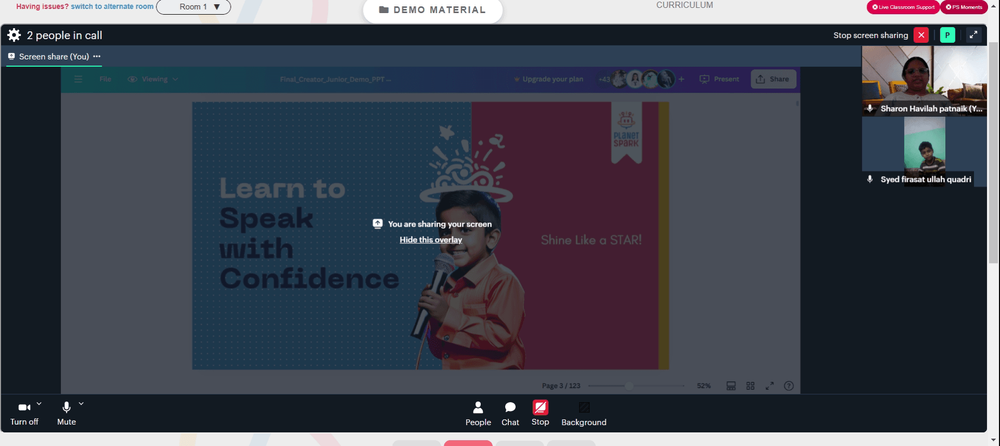Screen dimensions: 1000x446
Task: Open call settings gear icon
Action: tap(14, 35)
